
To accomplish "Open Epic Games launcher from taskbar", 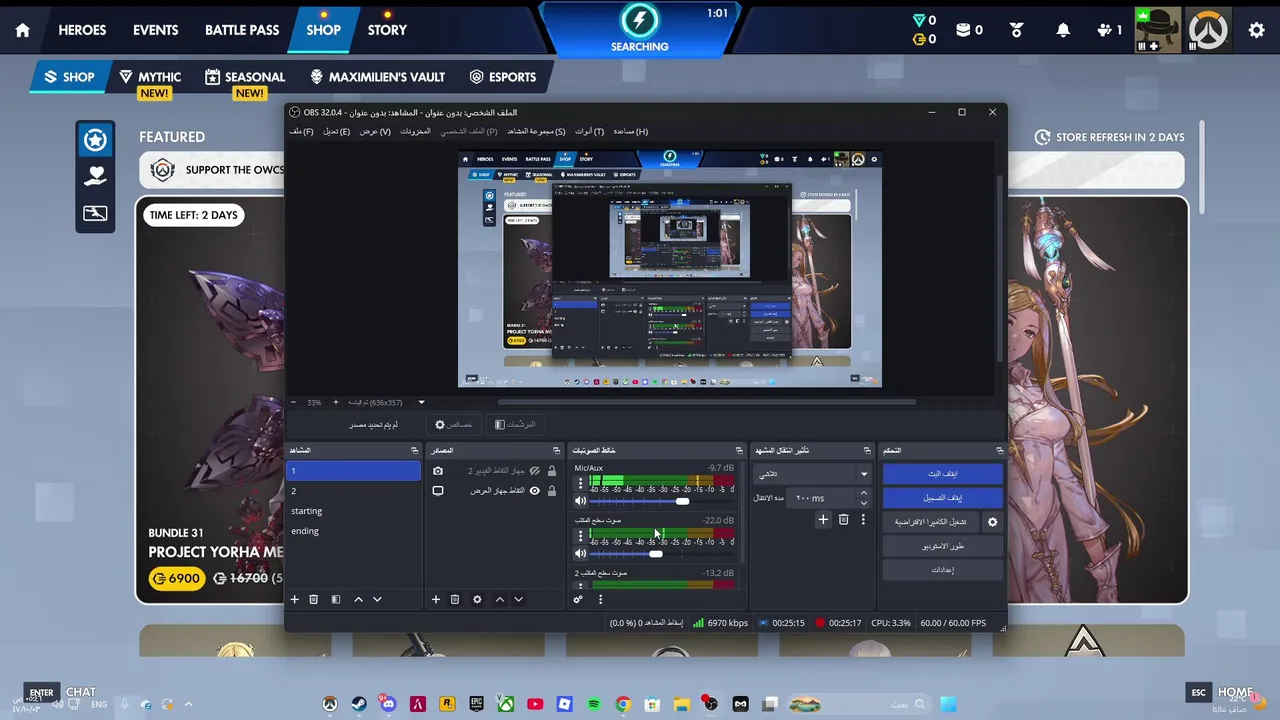I will point(477,704).
